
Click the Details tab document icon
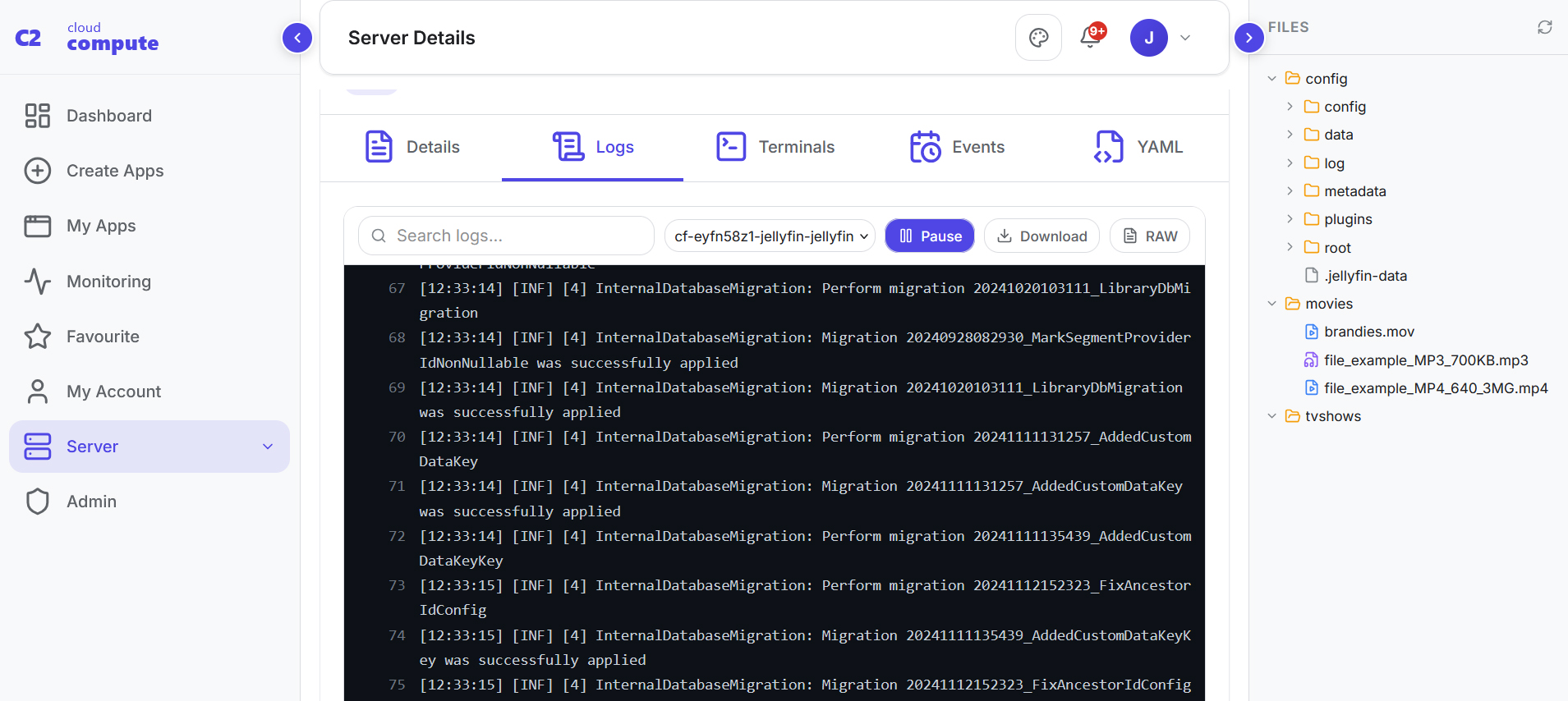tap(379, 147)
